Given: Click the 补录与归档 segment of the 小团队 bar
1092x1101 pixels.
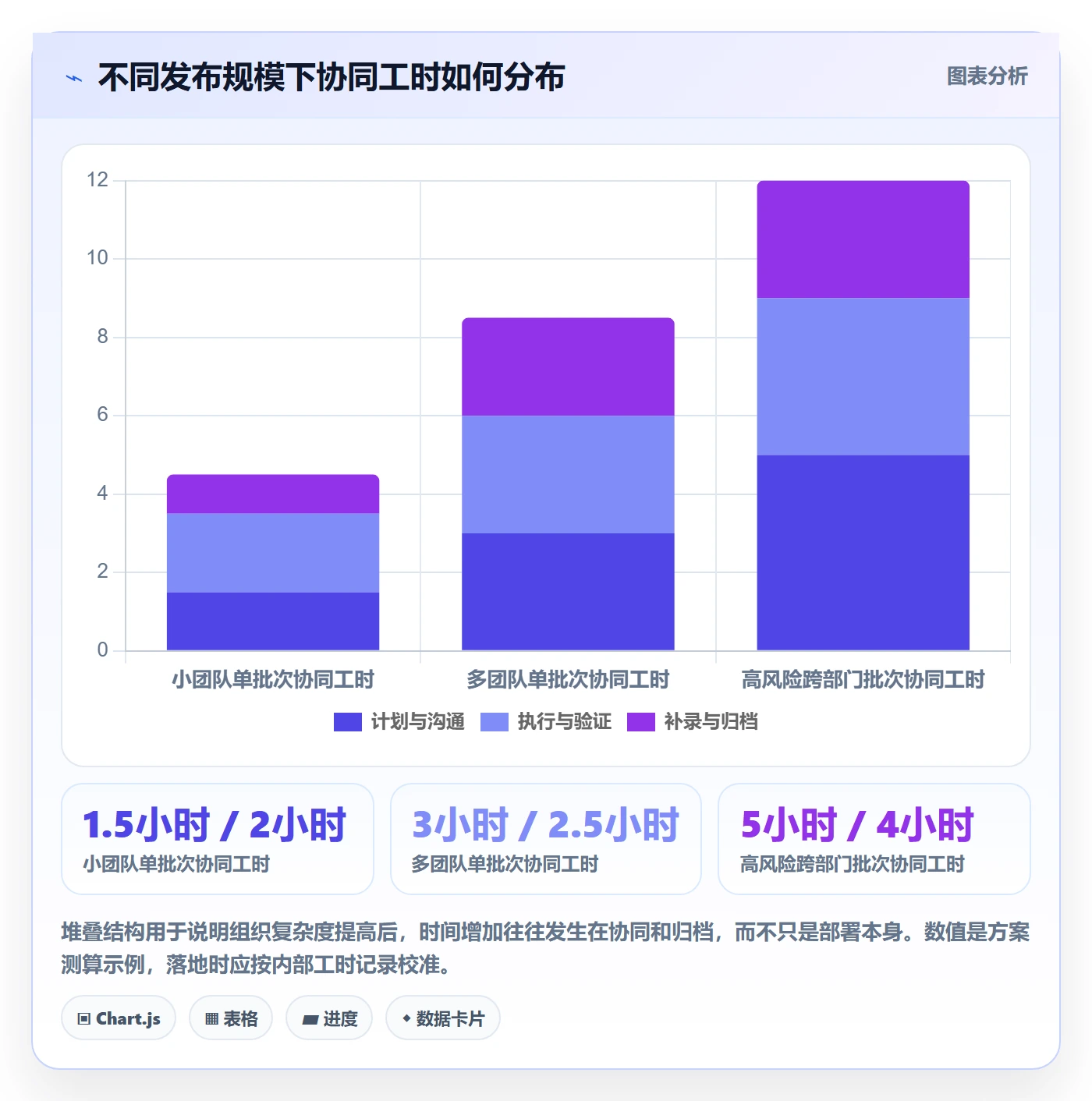Looking at the screenshot, I should click(x=273, y=494).
